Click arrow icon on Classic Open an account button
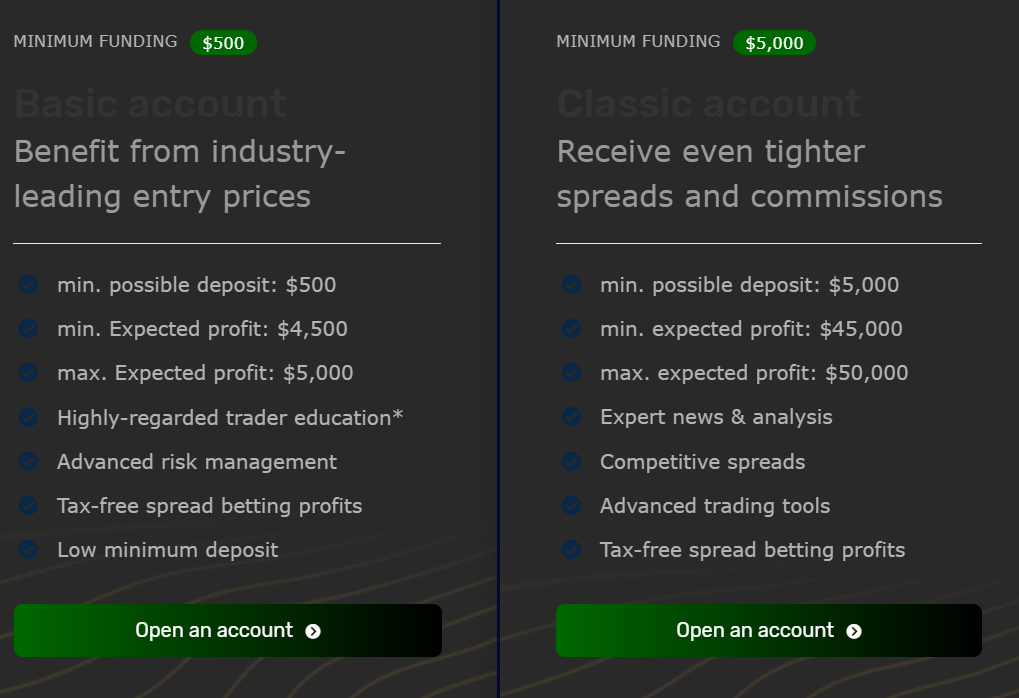Image resolution: width=1019 pixels, height=698 pixels. click(854, 631)
